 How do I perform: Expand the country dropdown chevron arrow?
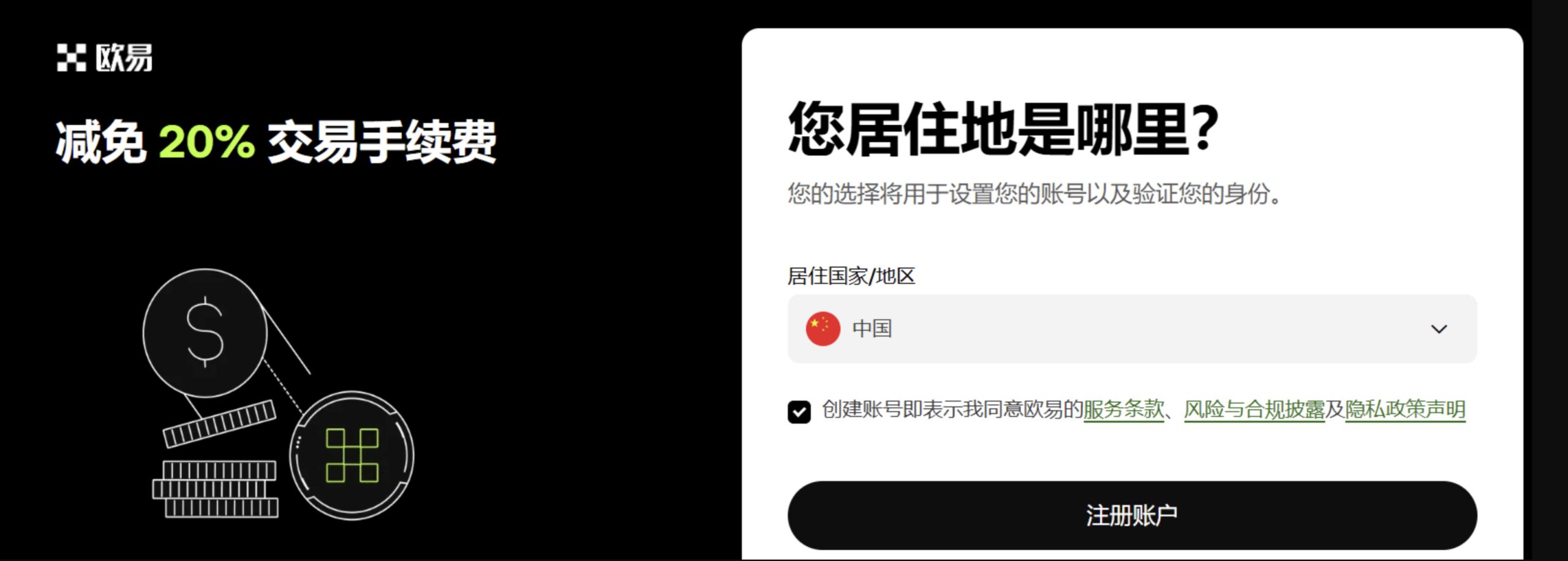pos(1439,329)
